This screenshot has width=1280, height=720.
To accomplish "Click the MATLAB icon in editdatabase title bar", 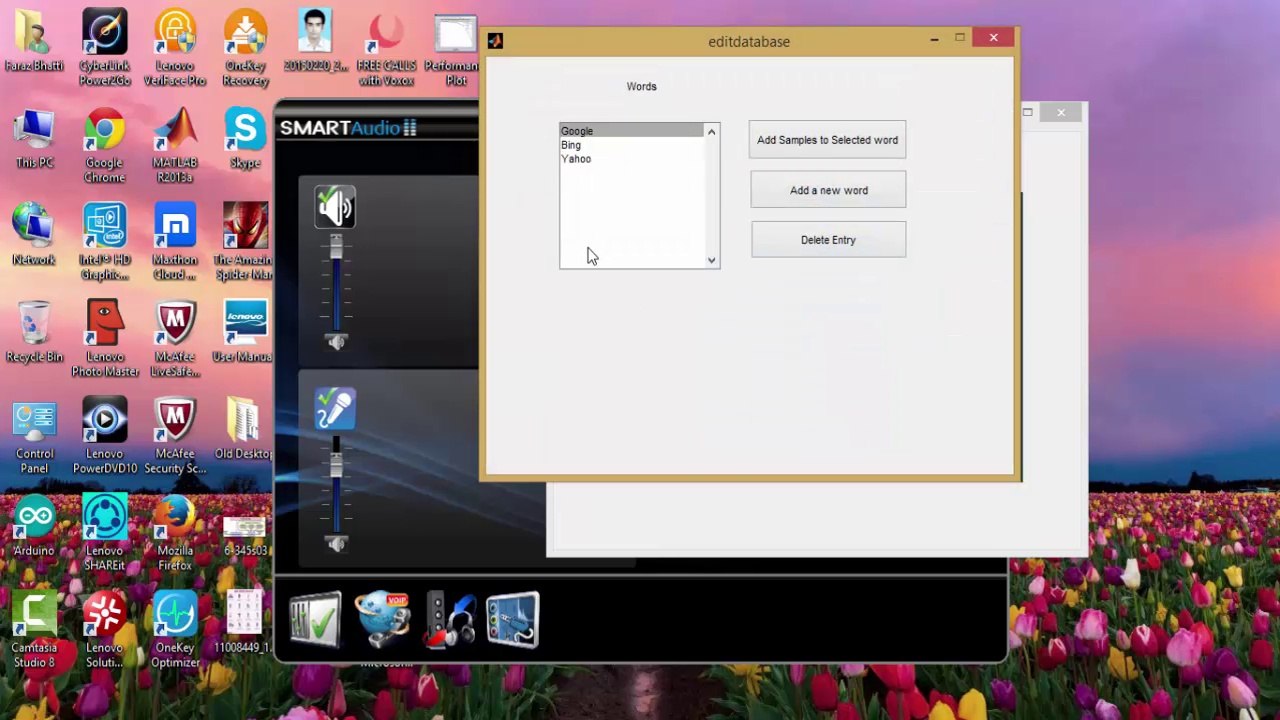I will point(495,41).
